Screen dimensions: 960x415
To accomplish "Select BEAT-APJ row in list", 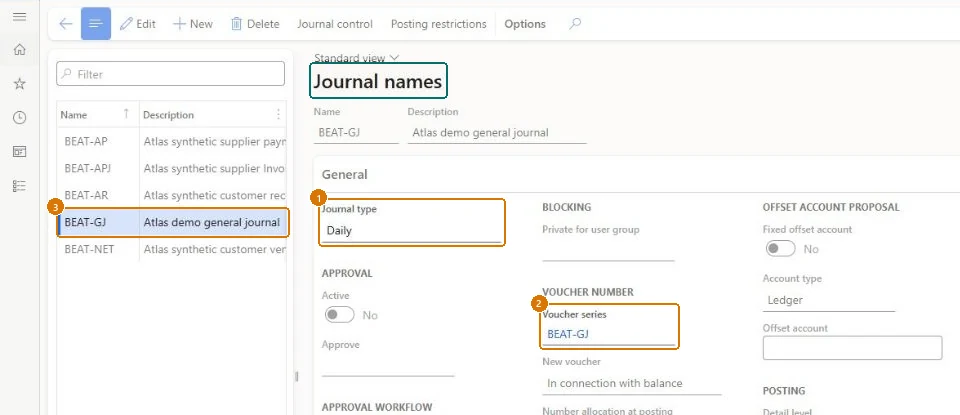I will click(x=171, y=168).
